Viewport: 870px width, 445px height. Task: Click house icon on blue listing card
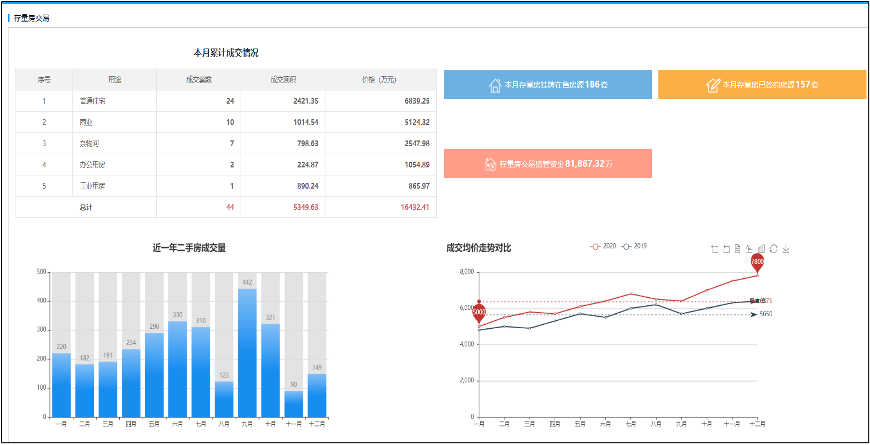[494, 85]
